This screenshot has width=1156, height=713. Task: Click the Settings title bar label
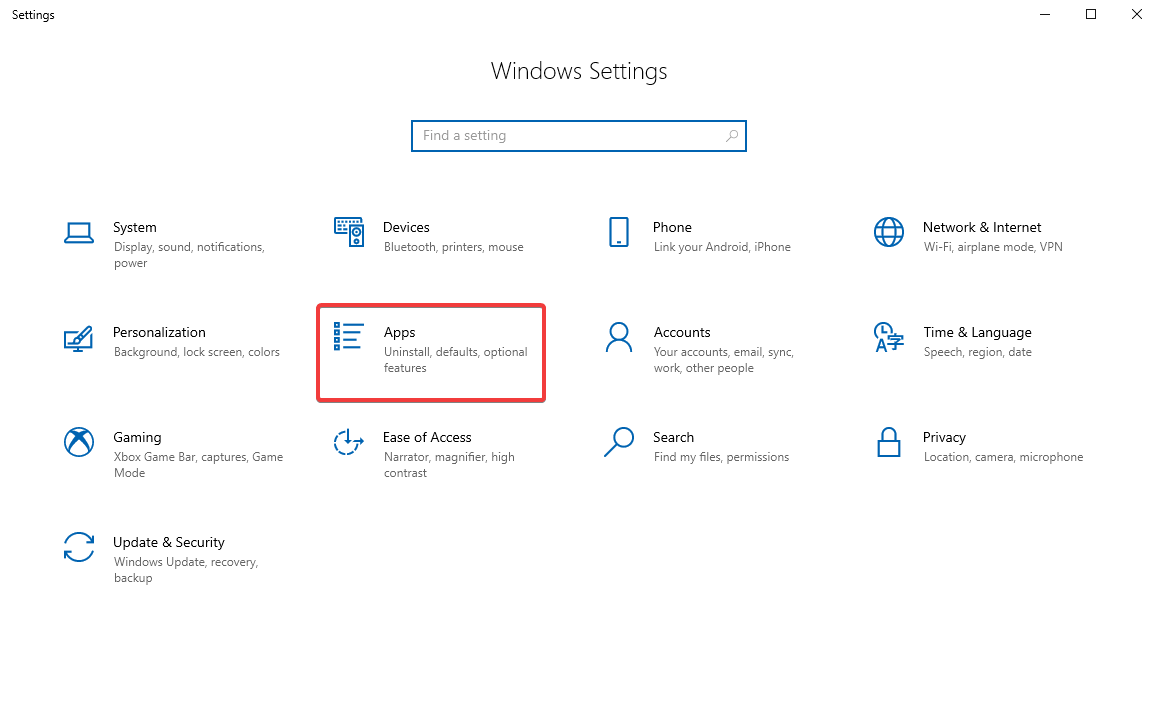click(x=33, y=14)
